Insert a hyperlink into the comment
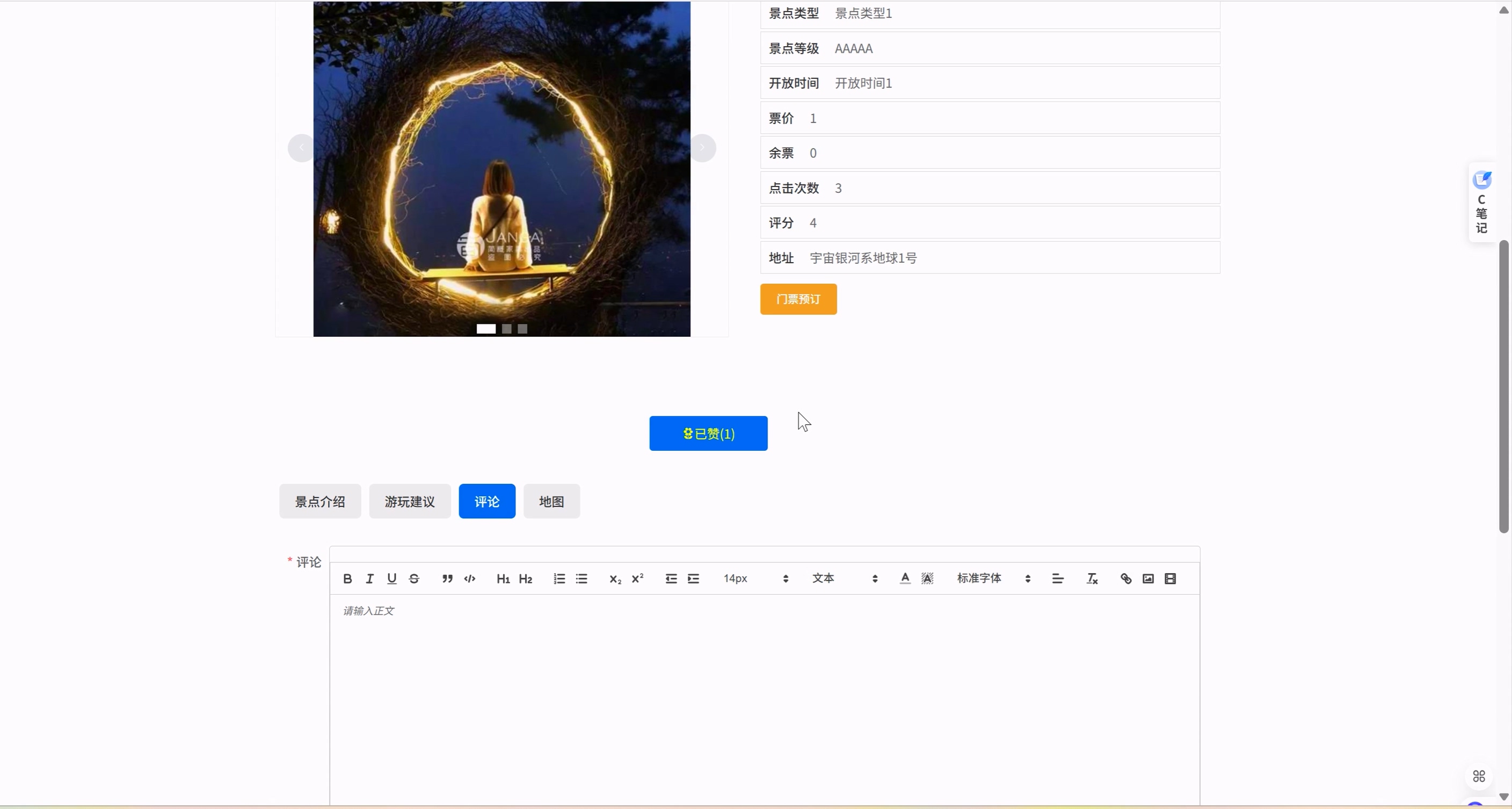Screen dimensions: 1512x809 coord(1126,579)
